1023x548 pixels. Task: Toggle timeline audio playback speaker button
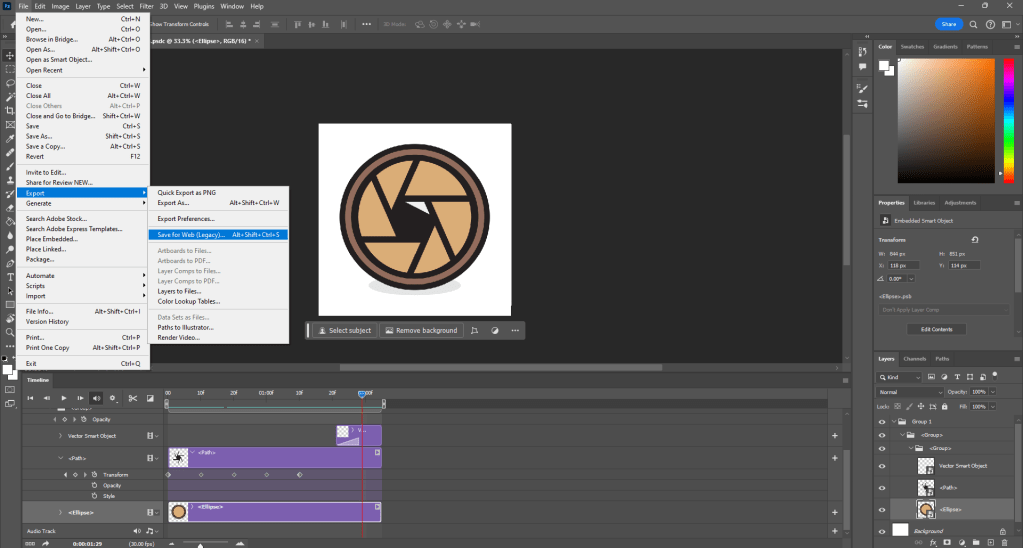click(x=96, y=398)
